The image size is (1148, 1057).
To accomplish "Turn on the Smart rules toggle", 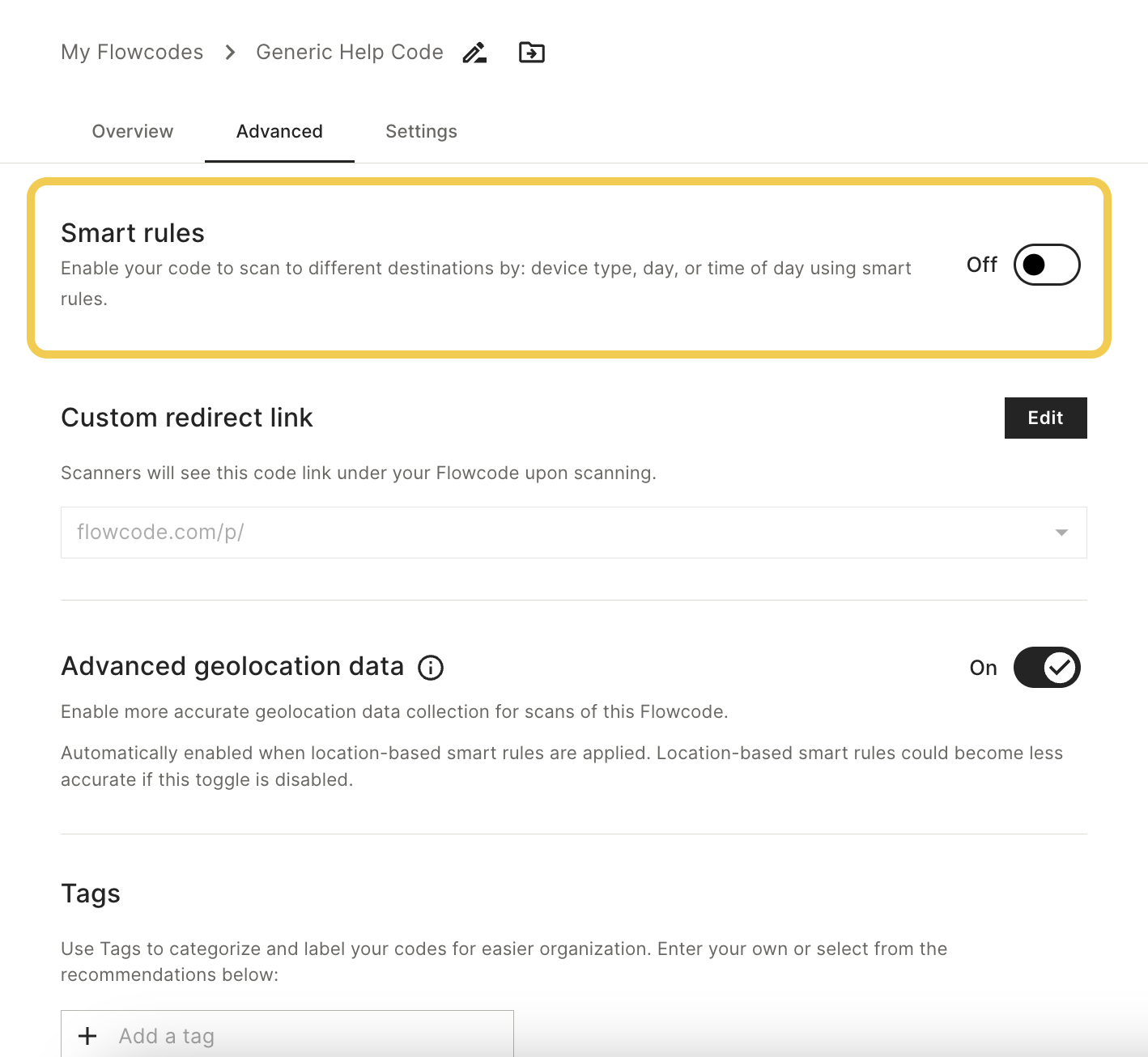I will click(1047, 265).
